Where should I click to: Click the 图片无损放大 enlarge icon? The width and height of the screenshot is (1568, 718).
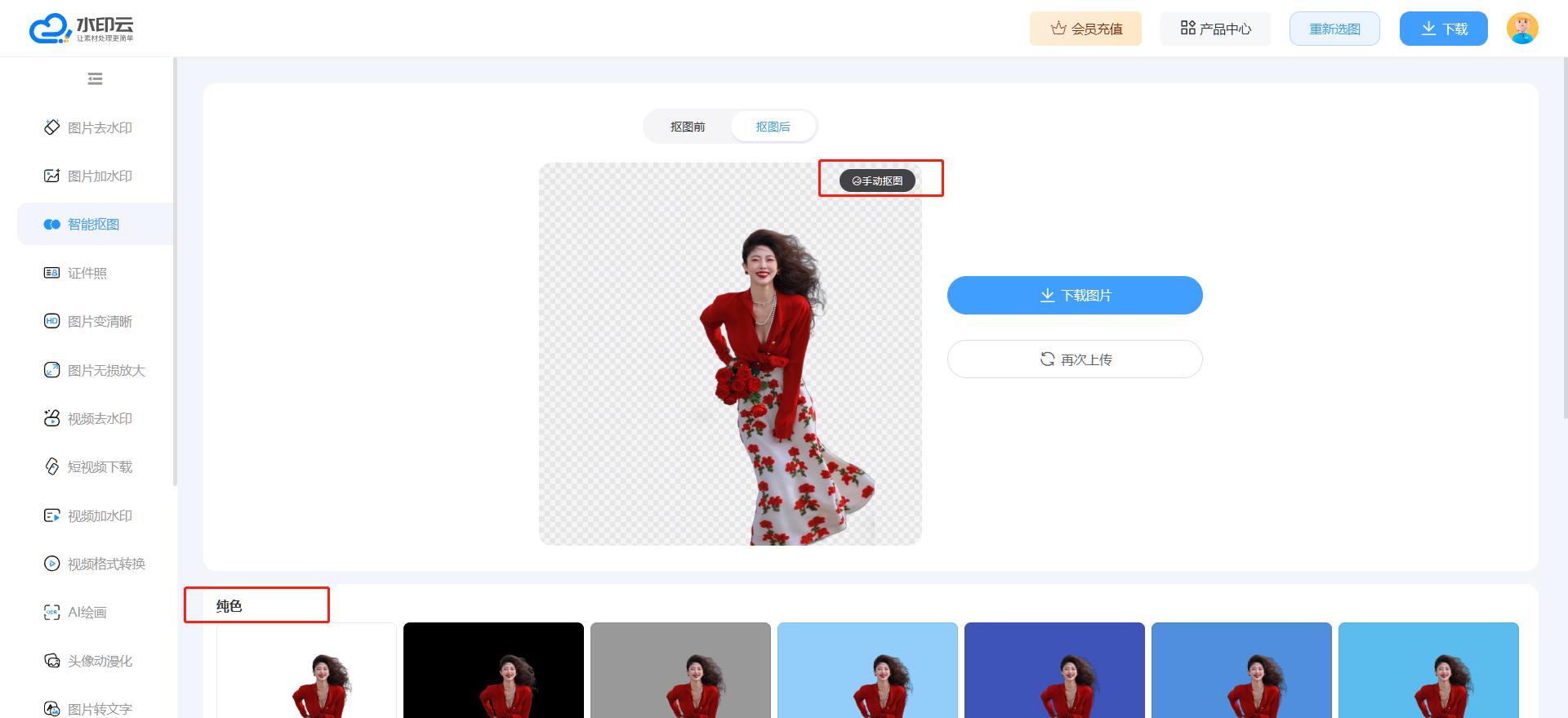[52, 370]
